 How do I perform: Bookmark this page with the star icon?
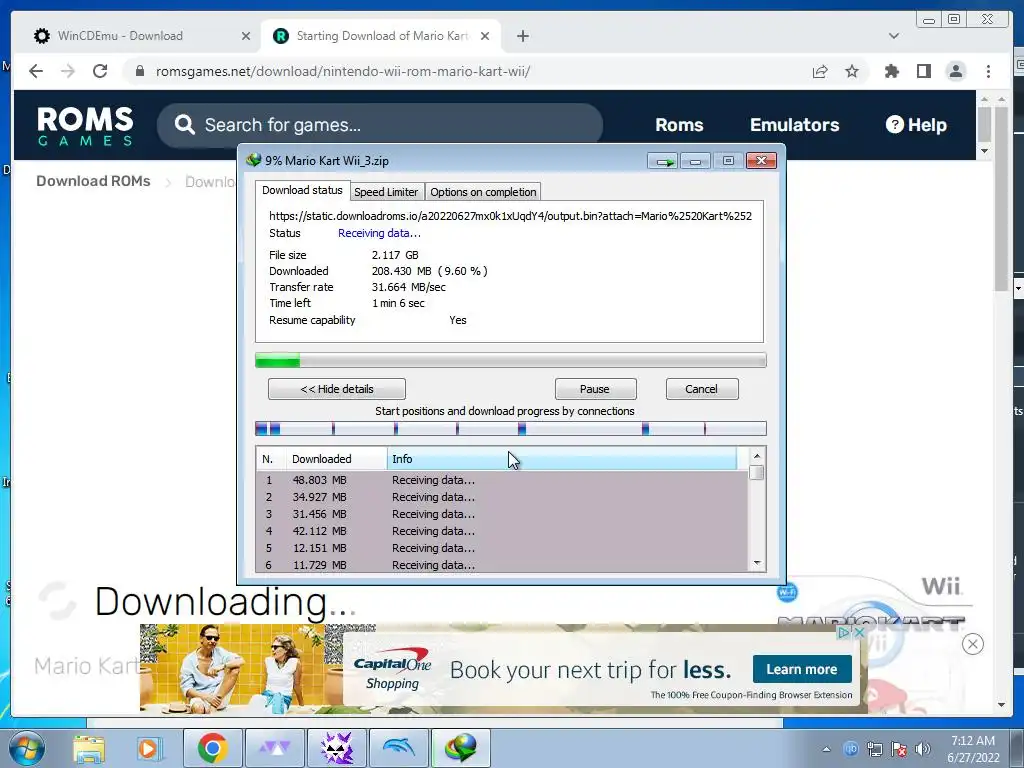click(x=852, y=71)
